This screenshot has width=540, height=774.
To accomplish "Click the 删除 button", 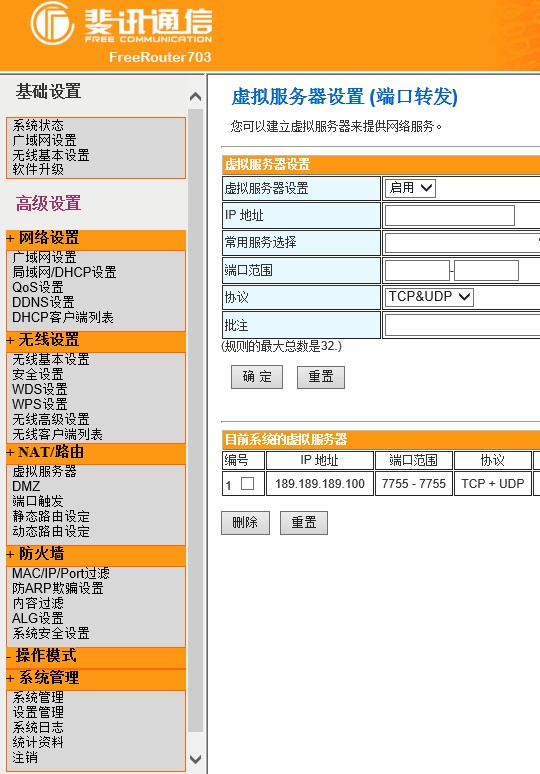I will click(x=245, y=523).
